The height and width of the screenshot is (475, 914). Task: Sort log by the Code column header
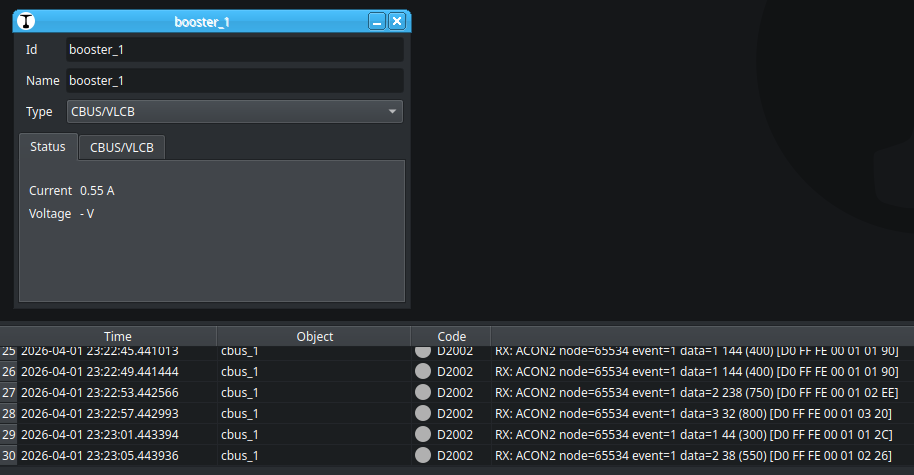click(451, 337)
